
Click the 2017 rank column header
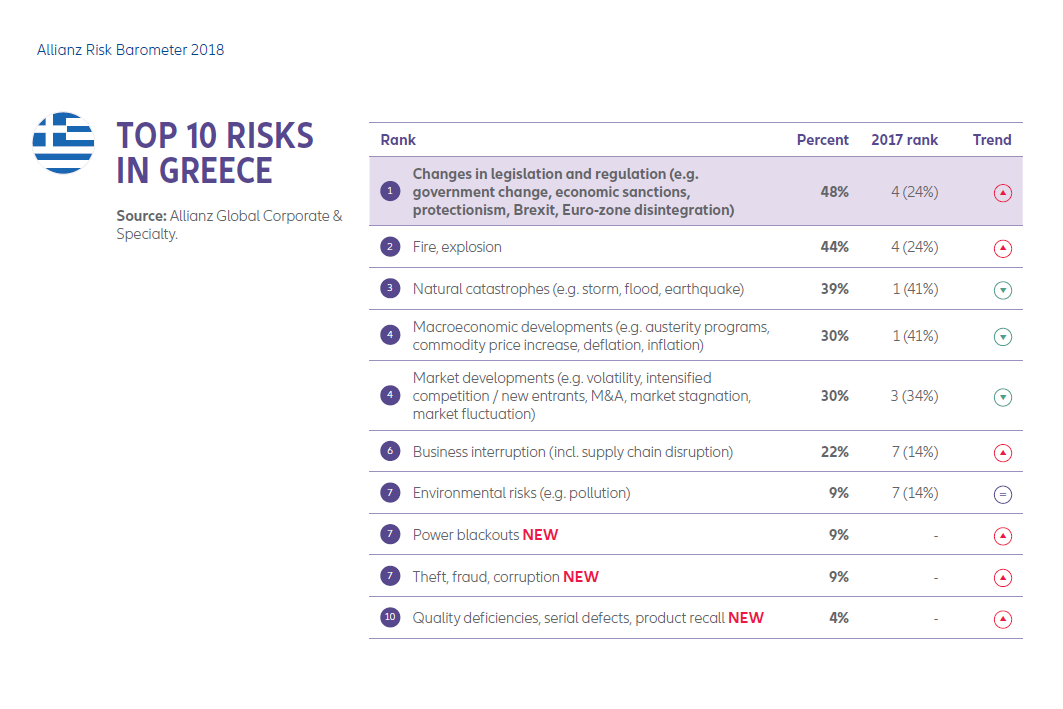904,140
